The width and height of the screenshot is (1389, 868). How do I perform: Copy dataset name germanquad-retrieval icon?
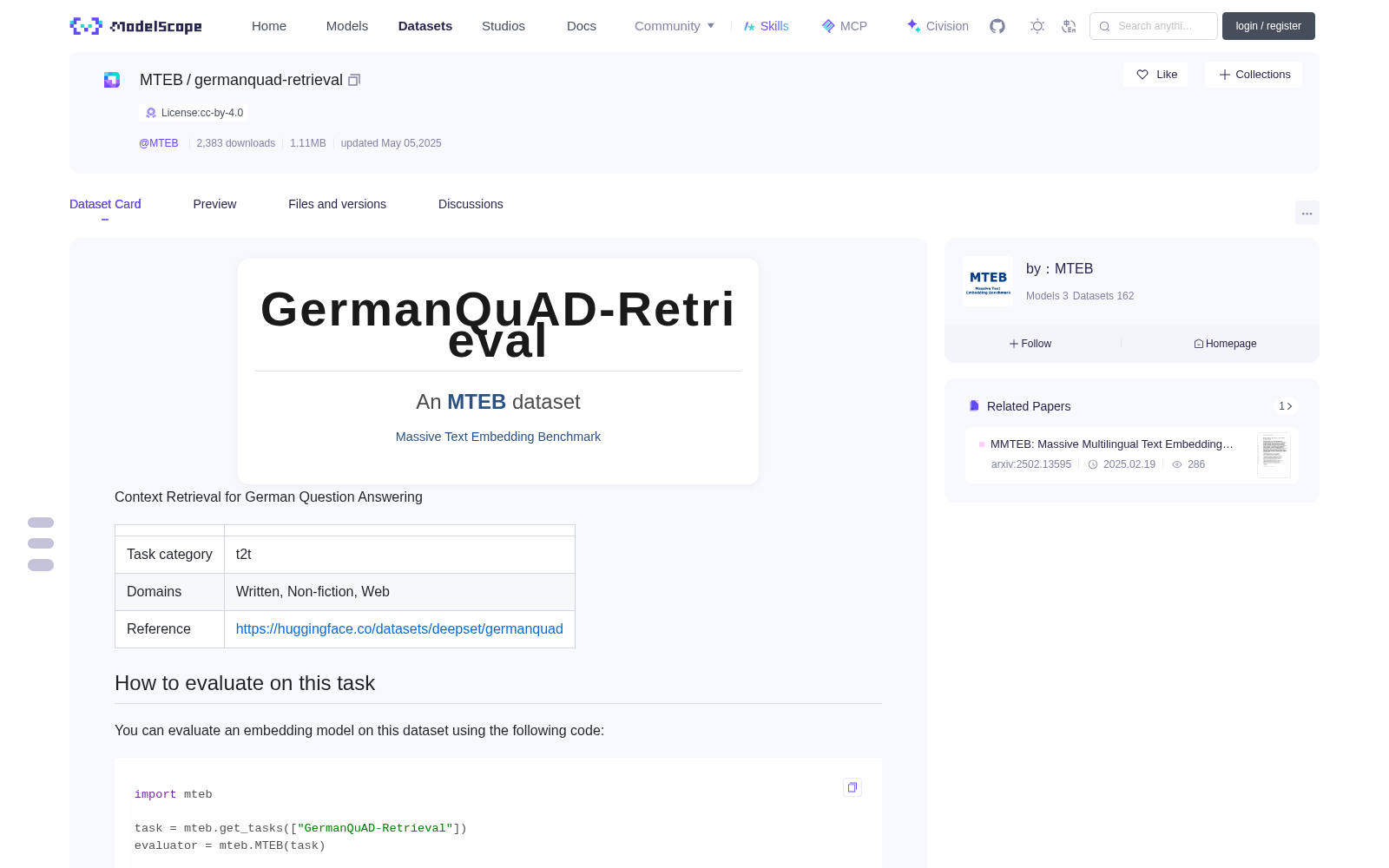[354, 80]
